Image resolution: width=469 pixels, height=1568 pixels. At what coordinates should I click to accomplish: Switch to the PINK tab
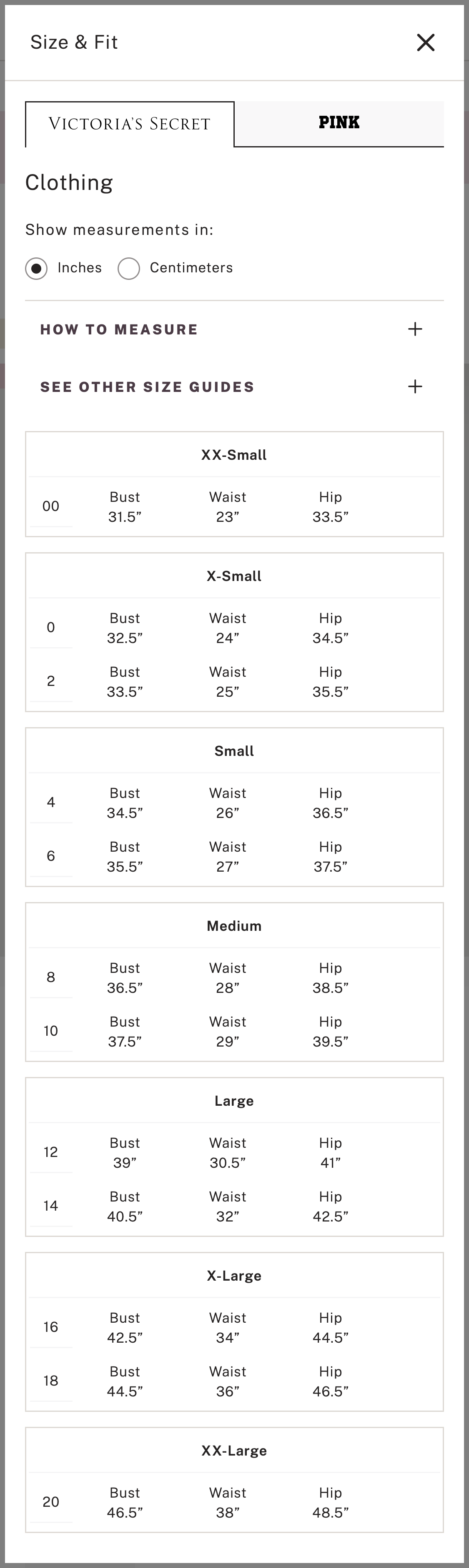339,123
